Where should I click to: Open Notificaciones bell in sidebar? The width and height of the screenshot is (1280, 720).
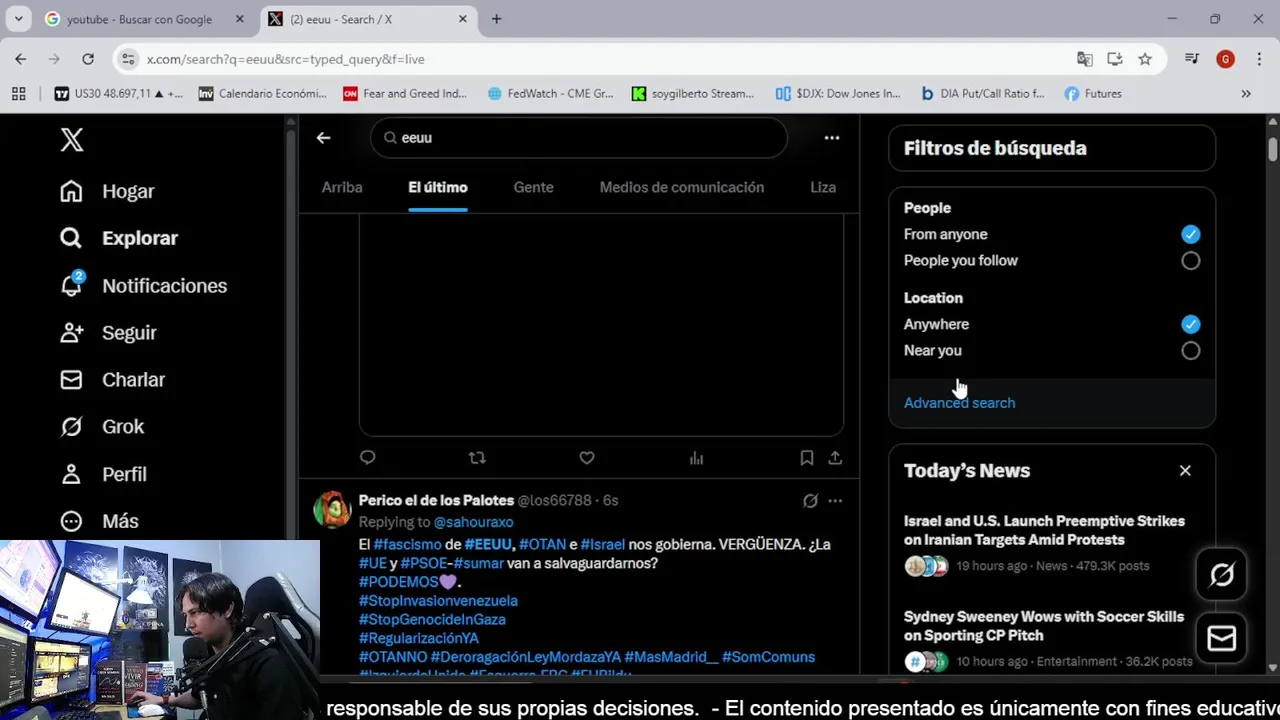click(143, 286)
